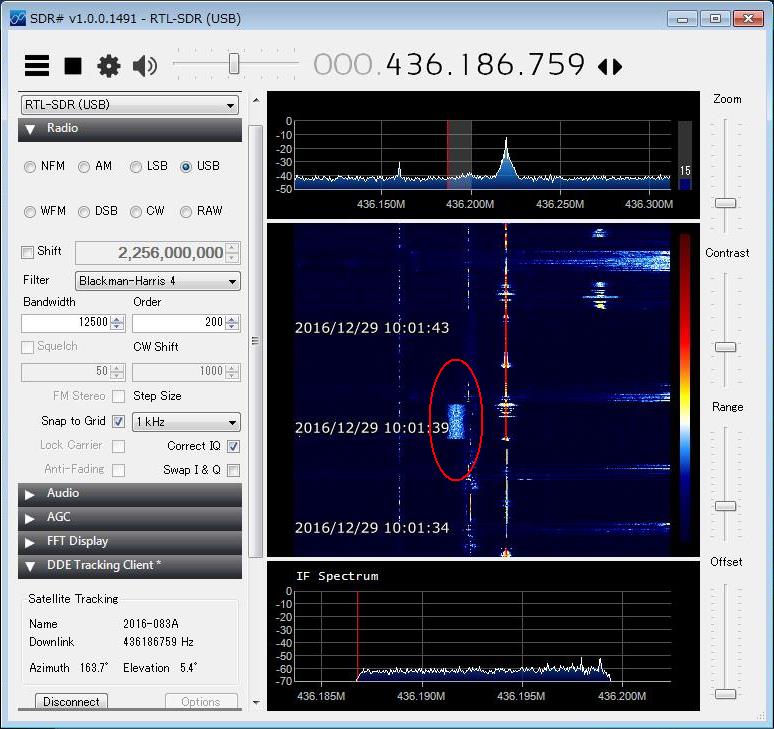Click the satellite name 2016-083A
The height and width of the screenshot is (729, 774).
click(151, 624)
